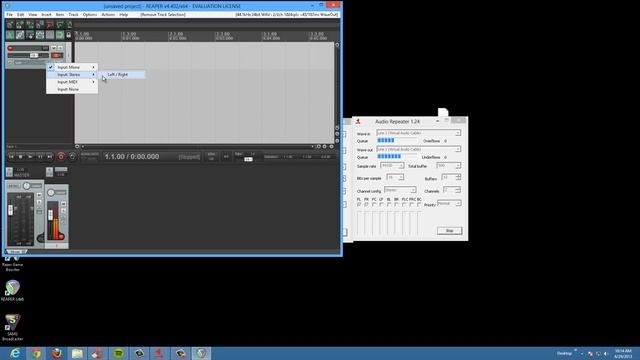Open the Total buffer dropdown
The image size is (640, 360).
point(449,165)
